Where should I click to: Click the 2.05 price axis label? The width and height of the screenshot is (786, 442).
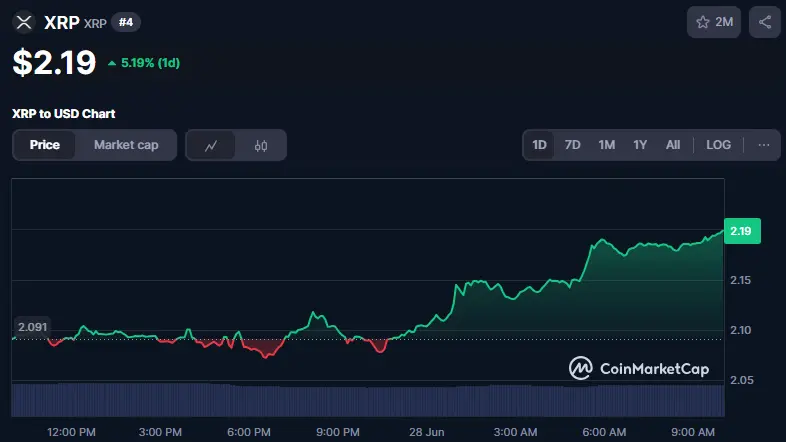[x=741, y=380]
